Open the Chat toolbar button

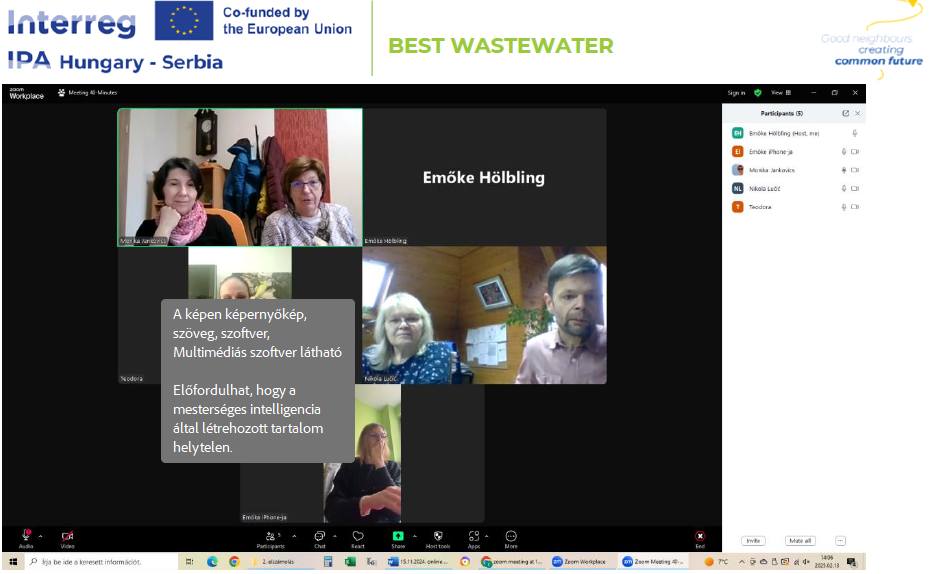[320, 538]
